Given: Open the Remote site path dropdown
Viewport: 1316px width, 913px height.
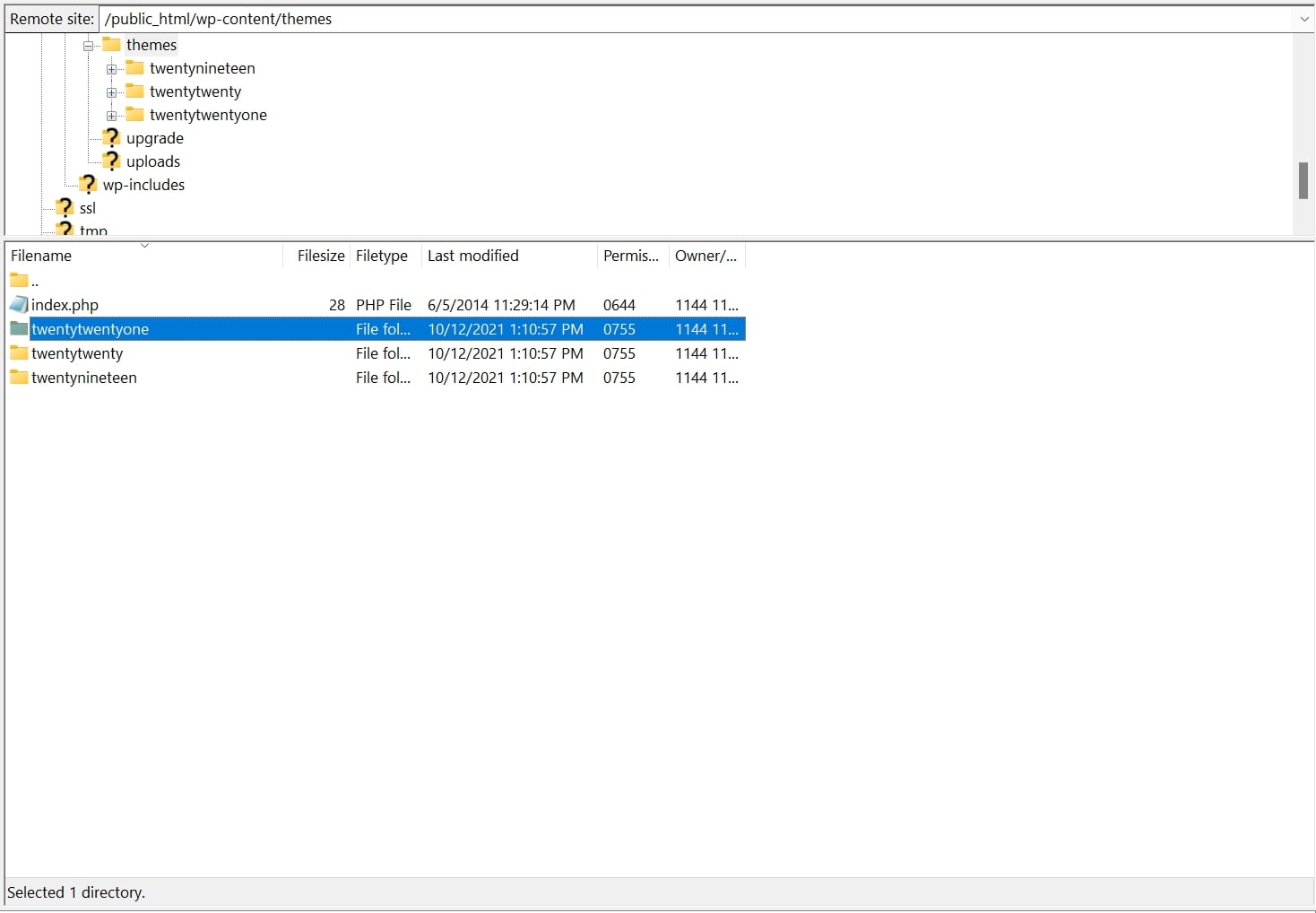Looking at the screenshot, I should (1304, 19).
